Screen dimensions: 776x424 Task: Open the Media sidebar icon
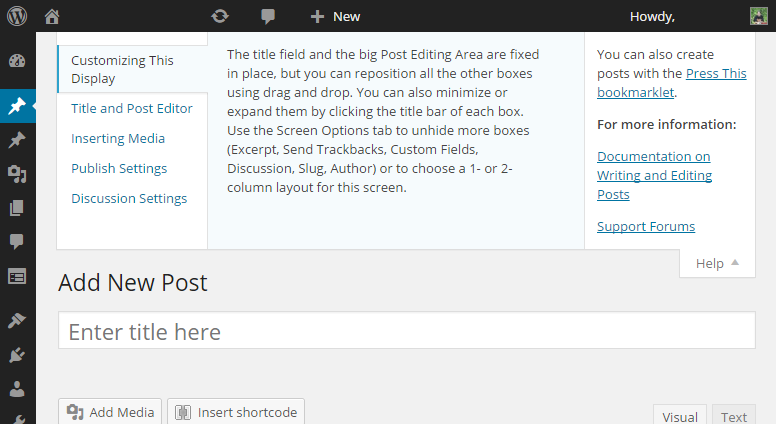click(x=17, y=175)
